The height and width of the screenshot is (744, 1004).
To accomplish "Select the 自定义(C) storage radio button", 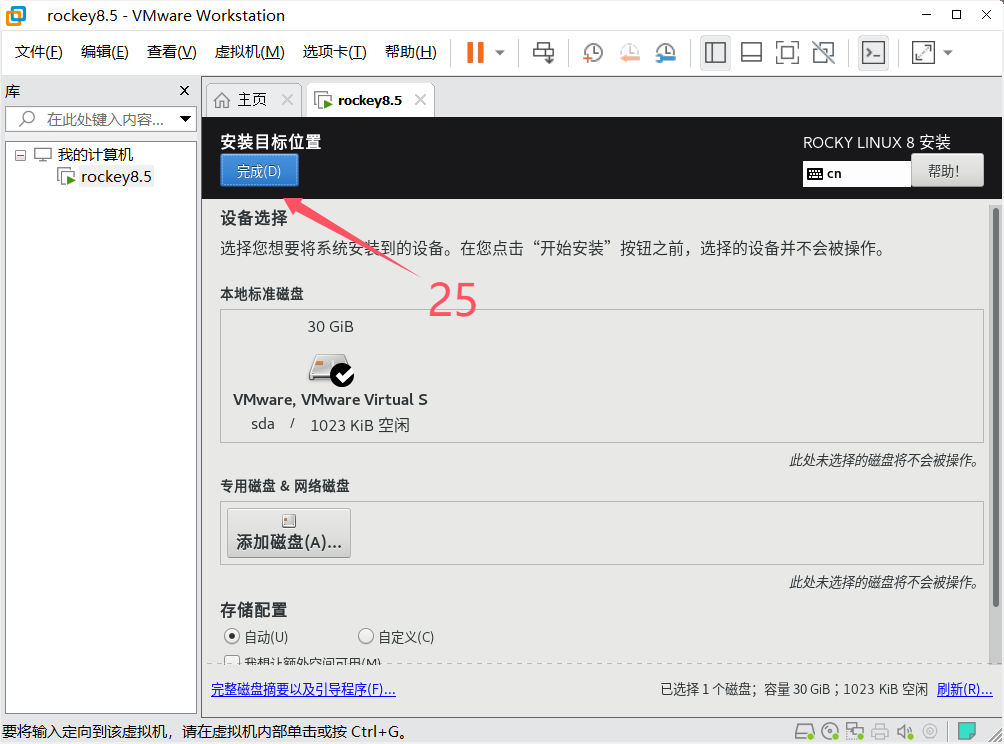I will (366, 636).
